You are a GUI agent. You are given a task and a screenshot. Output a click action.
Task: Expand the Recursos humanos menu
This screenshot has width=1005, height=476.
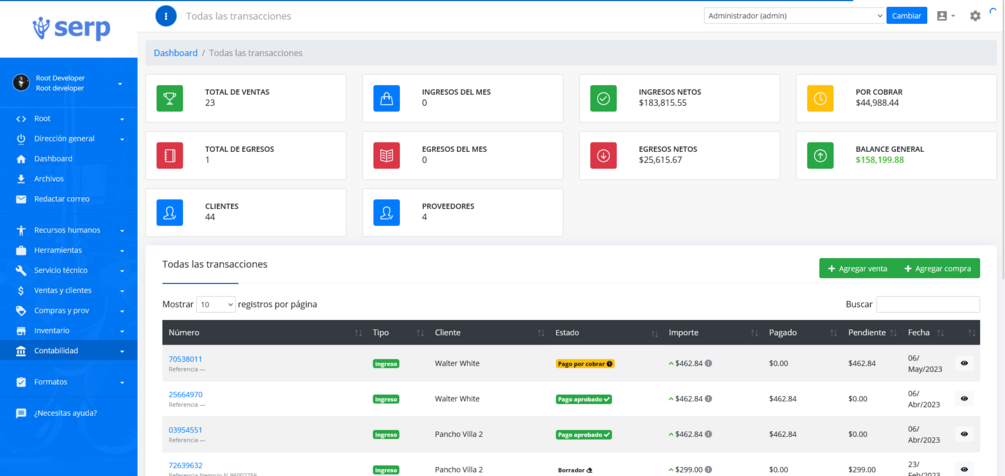(x=122, y=230)
